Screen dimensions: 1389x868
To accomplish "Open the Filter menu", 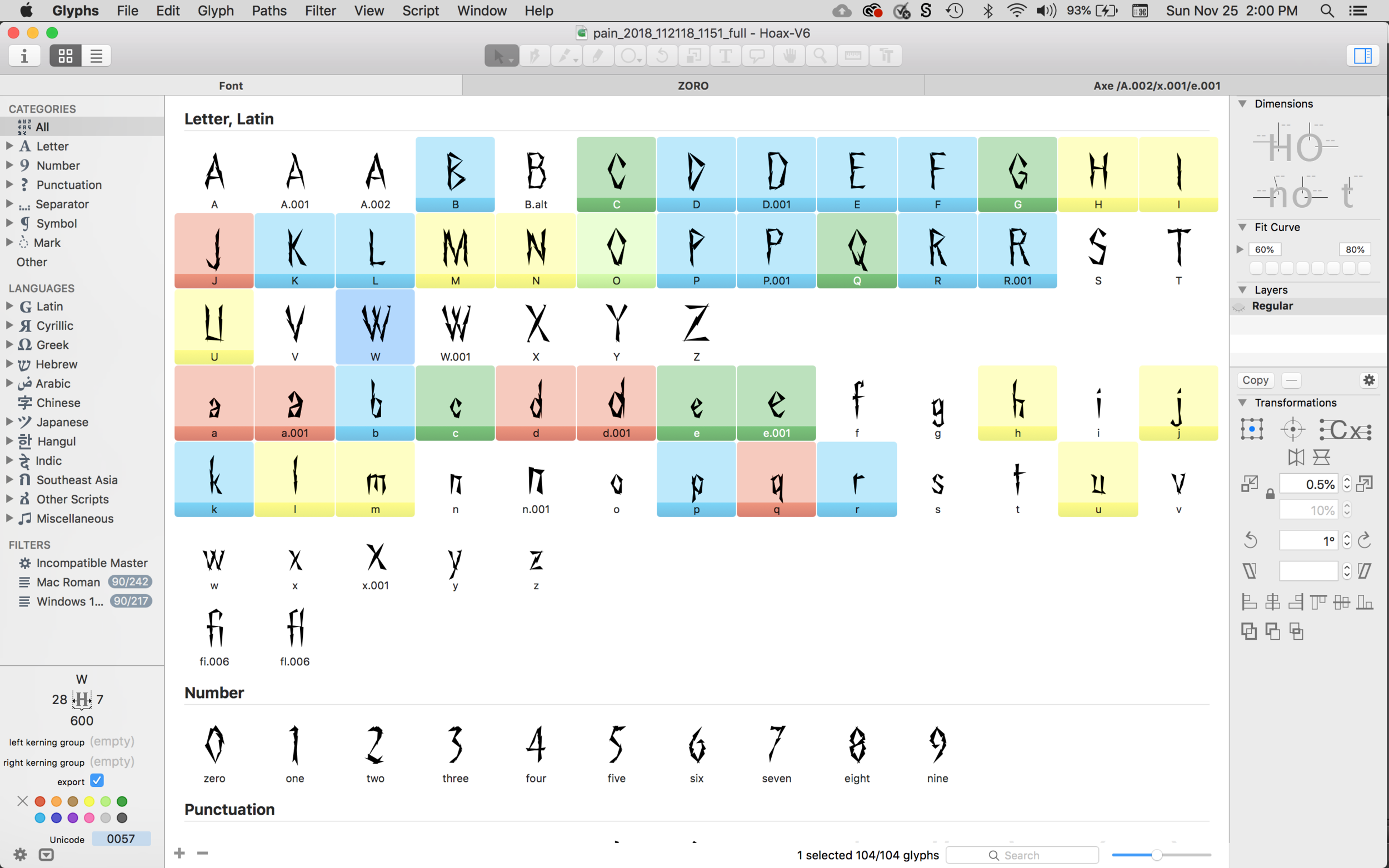I will pyautogui.click(x=320, y=11).
